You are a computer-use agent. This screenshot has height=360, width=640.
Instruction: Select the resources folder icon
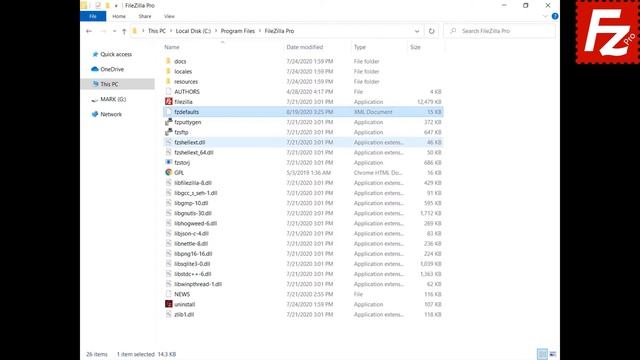(168, 82)
